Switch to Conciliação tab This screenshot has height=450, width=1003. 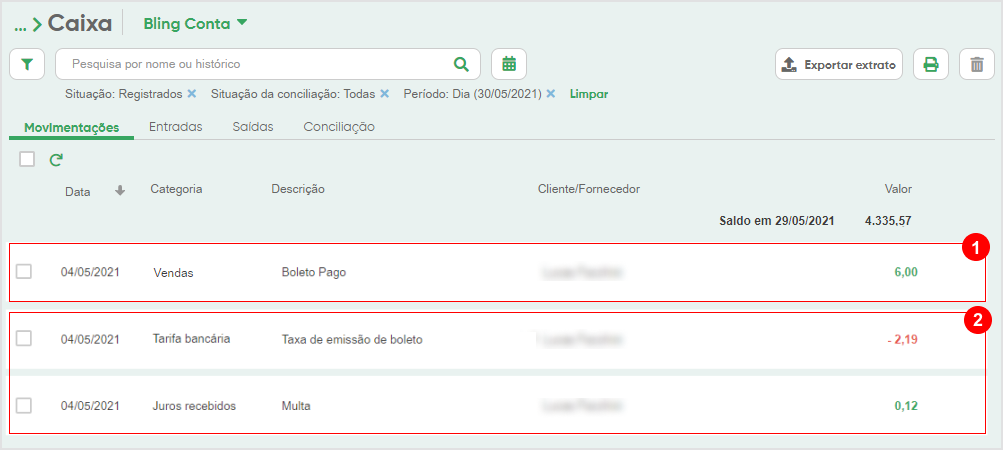point(339,127)
